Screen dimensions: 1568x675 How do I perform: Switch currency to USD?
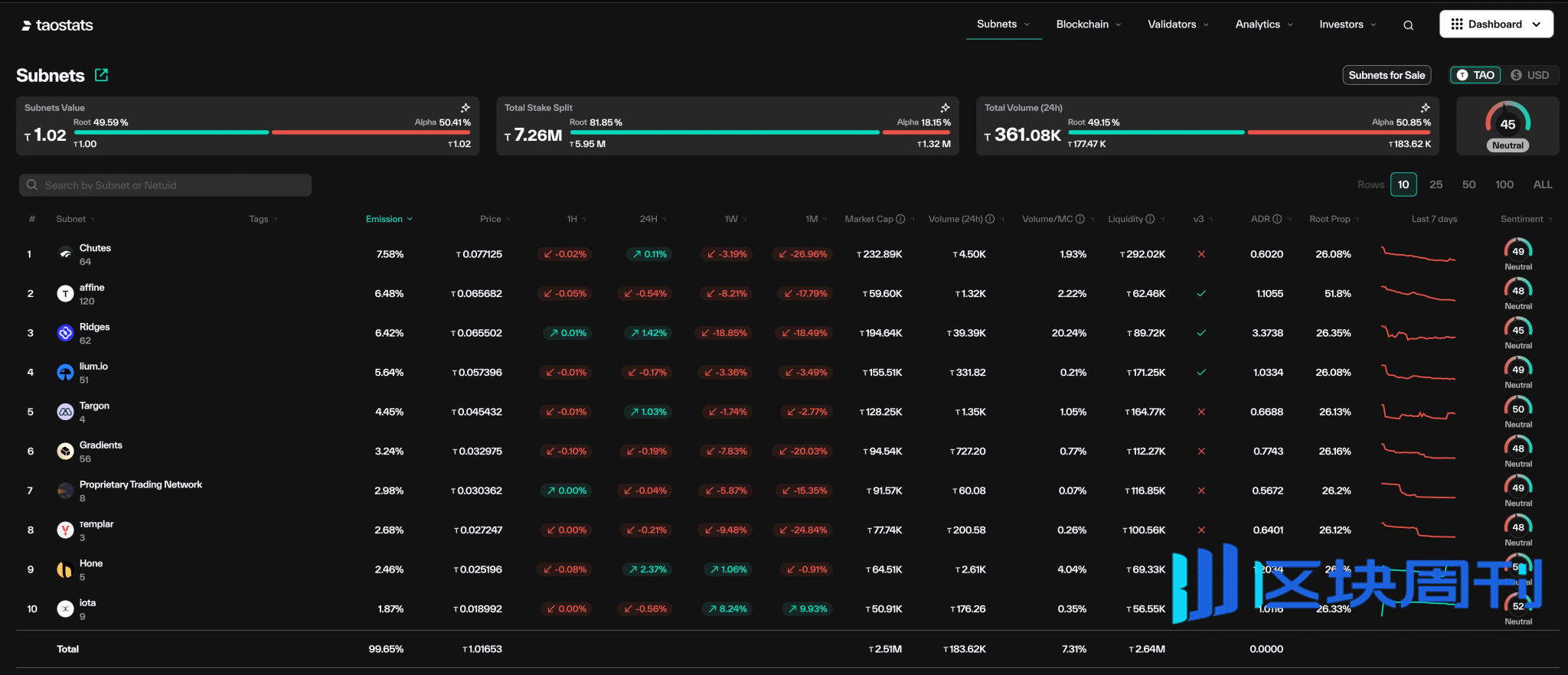pos(1530,75)
